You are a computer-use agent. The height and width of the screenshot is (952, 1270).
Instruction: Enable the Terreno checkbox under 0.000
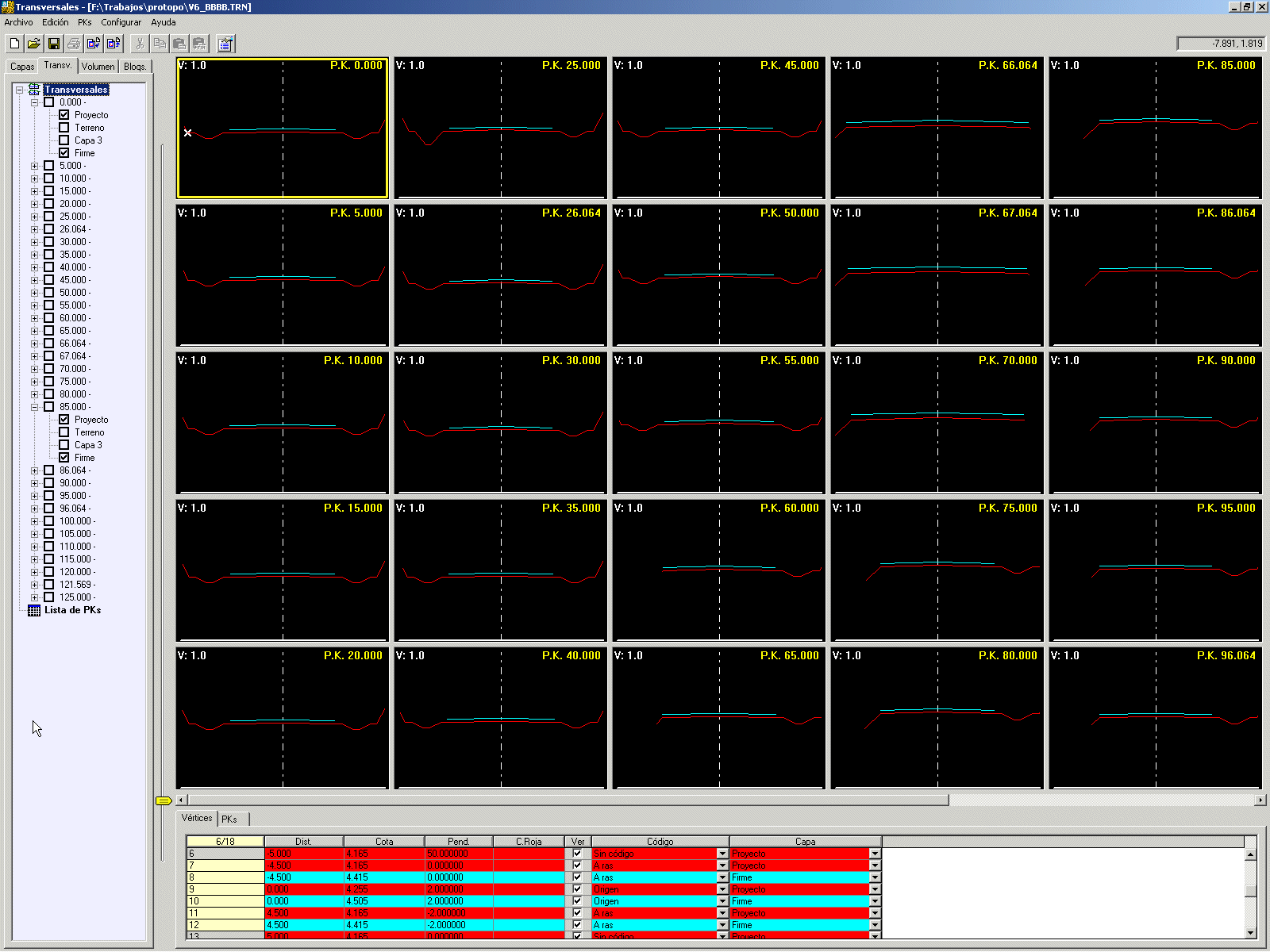[64, 128]
